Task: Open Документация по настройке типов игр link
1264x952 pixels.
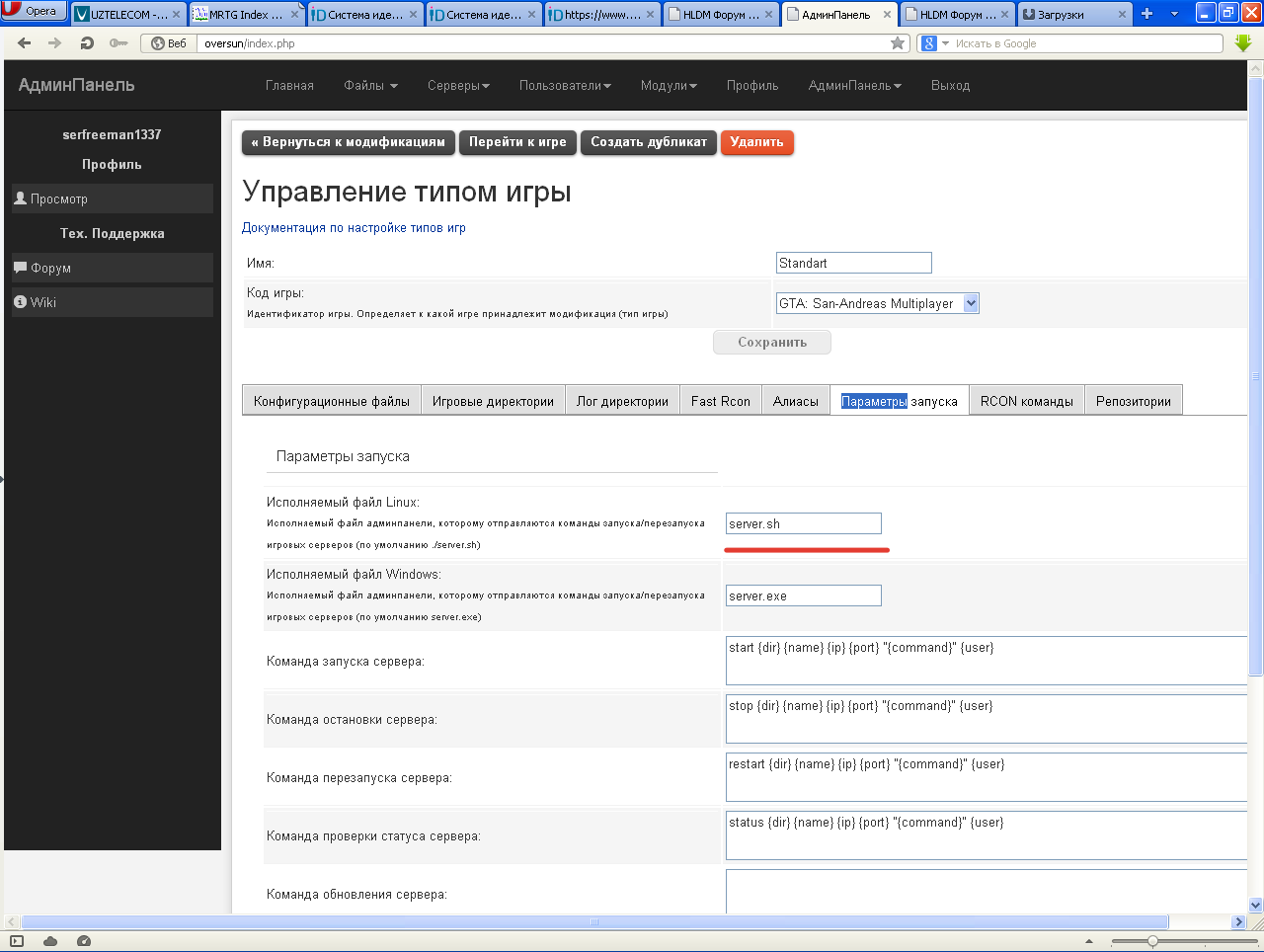Action: (x=354, y=228)
